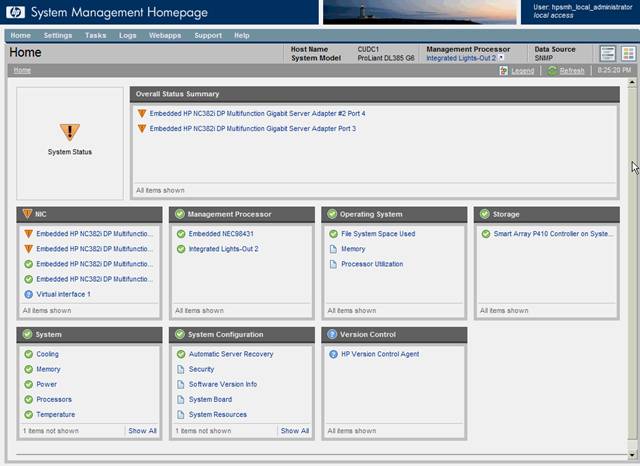Open the Support menu
This screenshot has width=640, height=466.
tap(208, 36)
